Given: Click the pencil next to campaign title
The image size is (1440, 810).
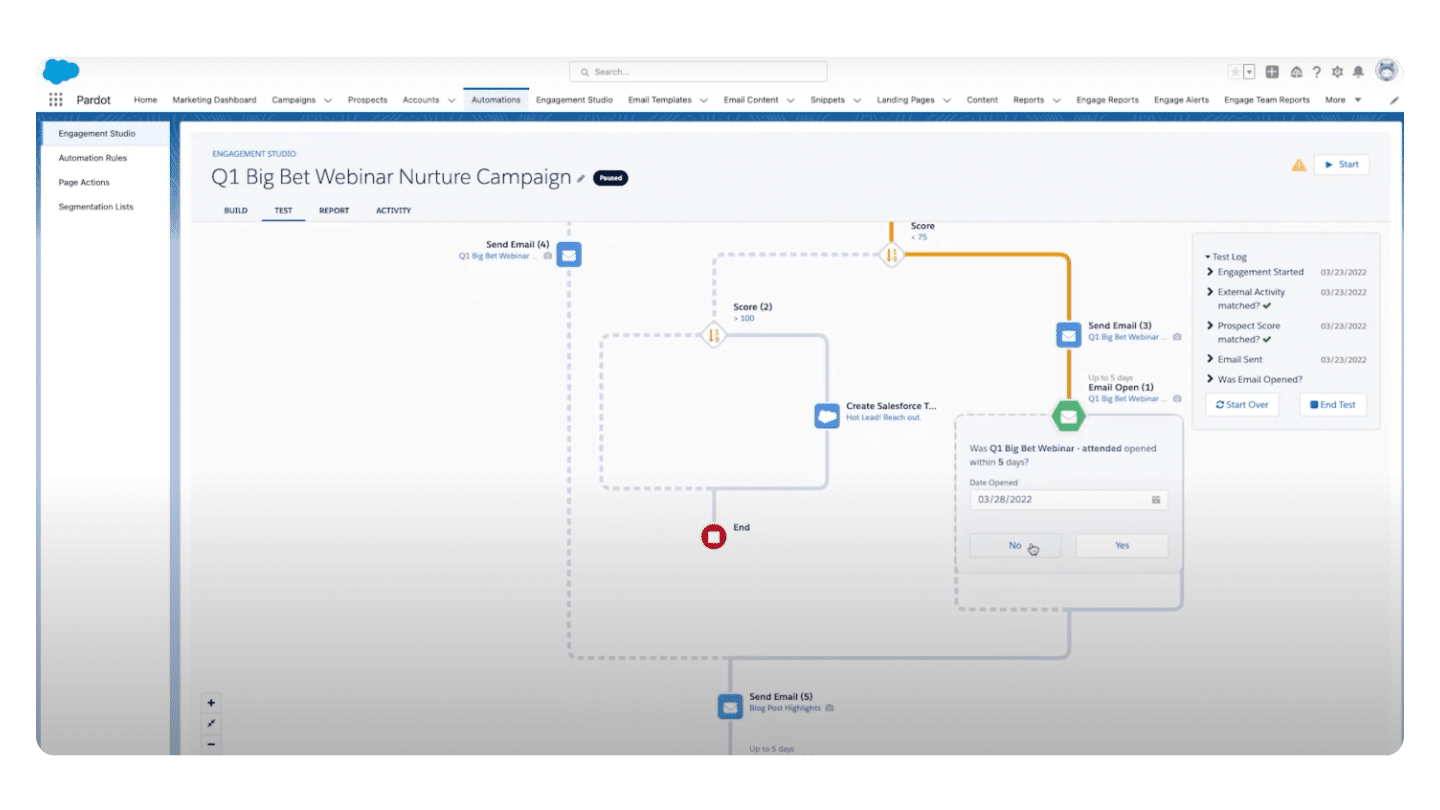Looking at the screenshot, I should point(581,178).
